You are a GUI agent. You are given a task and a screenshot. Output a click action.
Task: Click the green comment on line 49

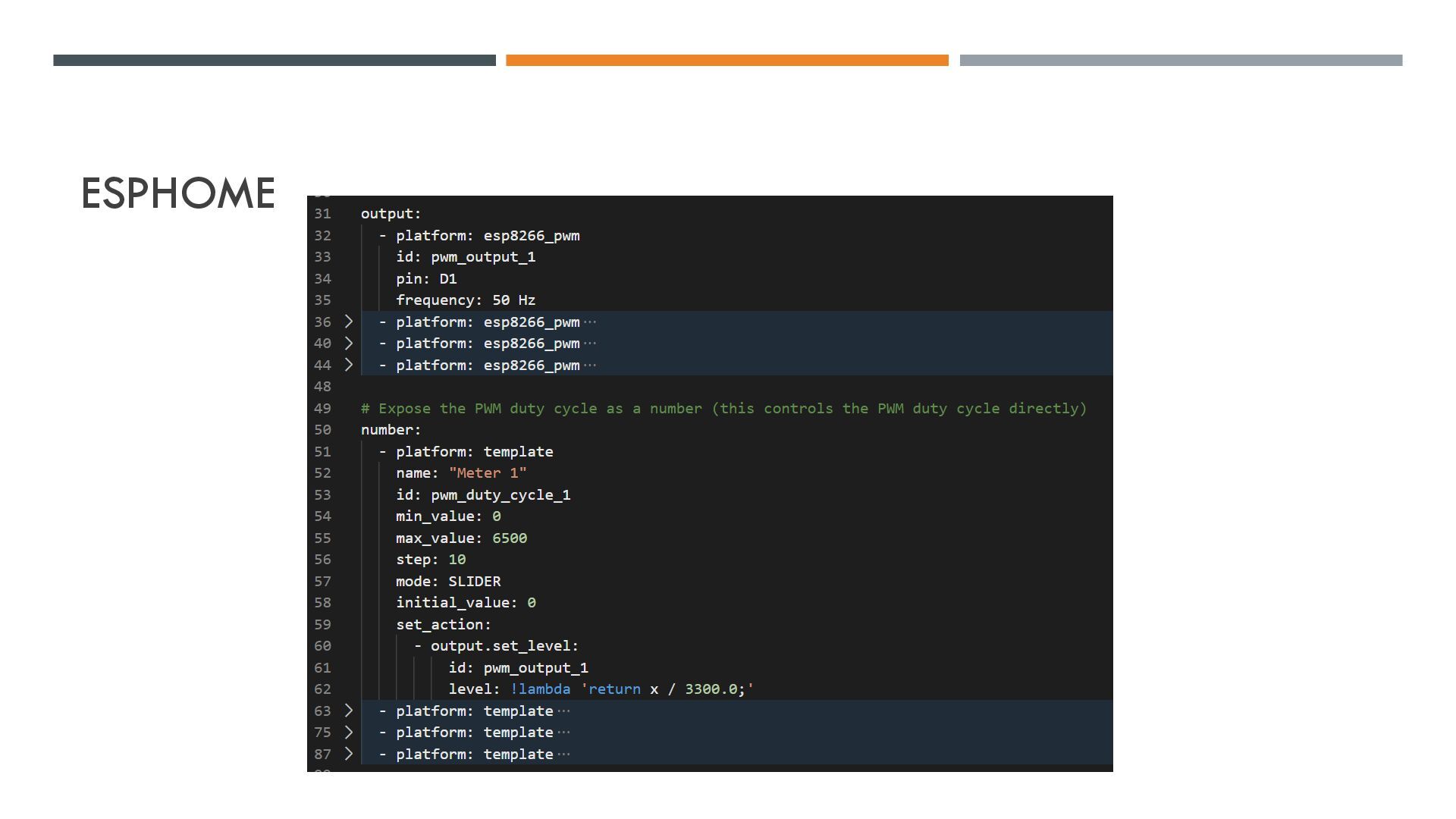[x=723, y=409]
